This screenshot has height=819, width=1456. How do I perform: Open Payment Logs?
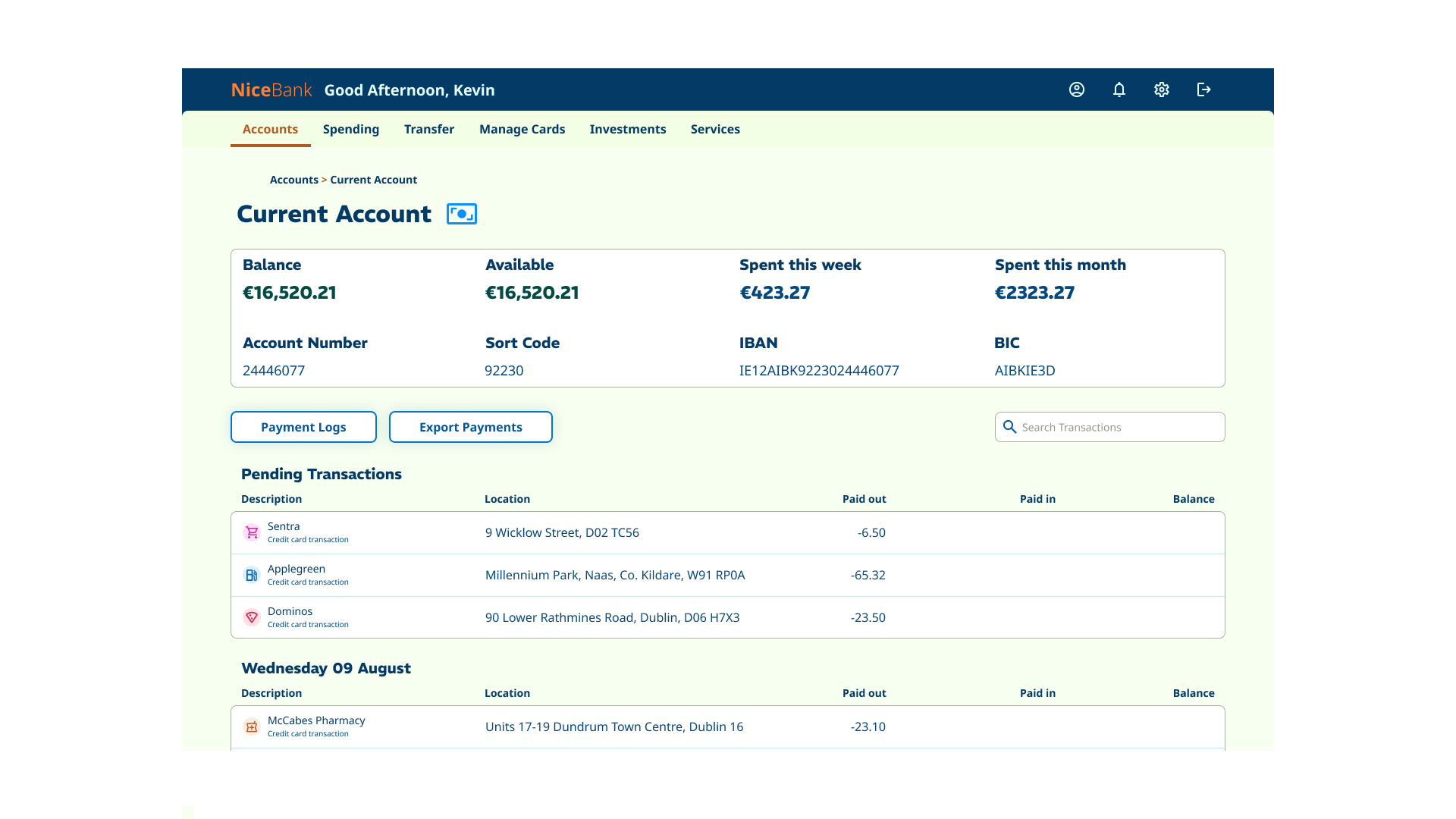[303, 427]
